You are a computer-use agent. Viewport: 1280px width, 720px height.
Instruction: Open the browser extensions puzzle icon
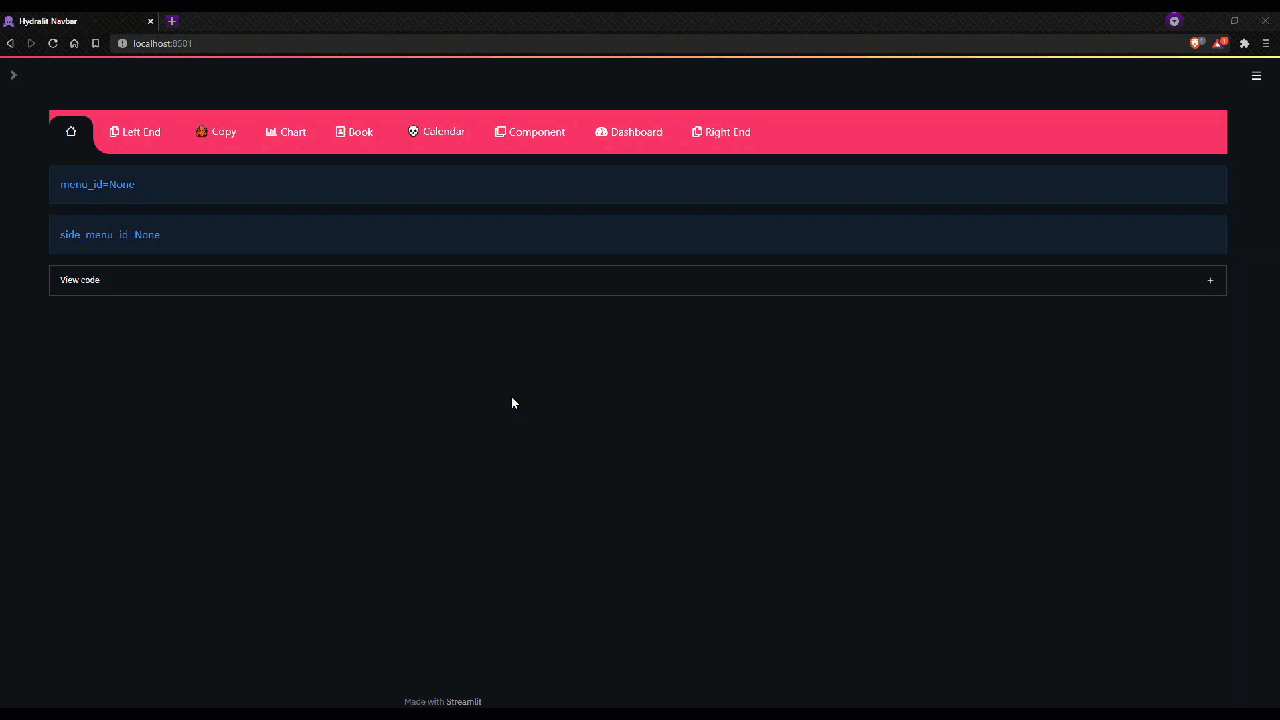pos(1244,44)
